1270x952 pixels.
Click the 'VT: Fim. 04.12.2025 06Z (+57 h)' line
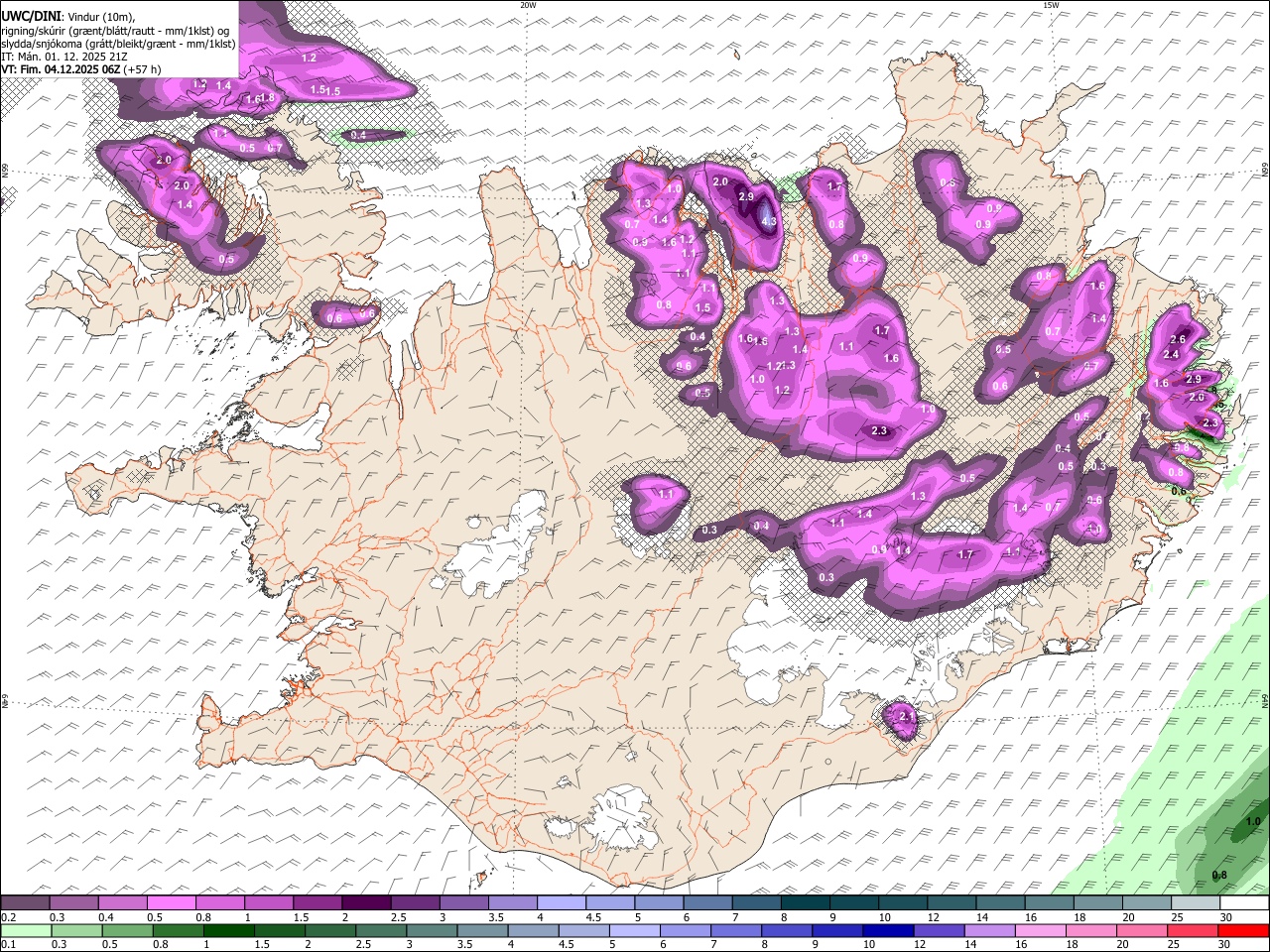pyautogui.click(x=81, y=69)
